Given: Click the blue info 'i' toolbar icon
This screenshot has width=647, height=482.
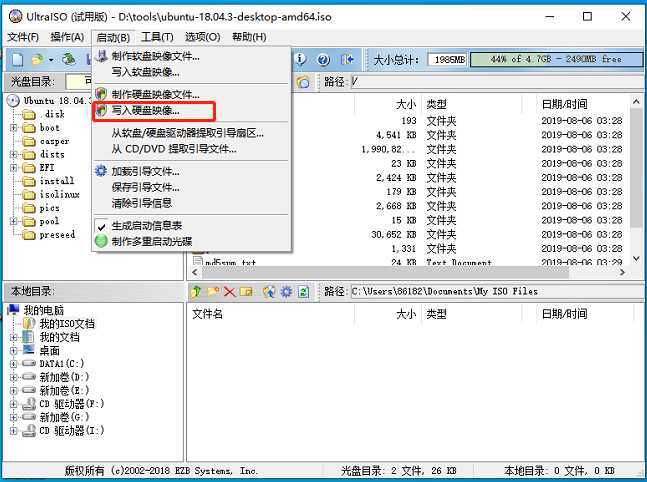Looking at the screenshot, I should pos(300,60).
